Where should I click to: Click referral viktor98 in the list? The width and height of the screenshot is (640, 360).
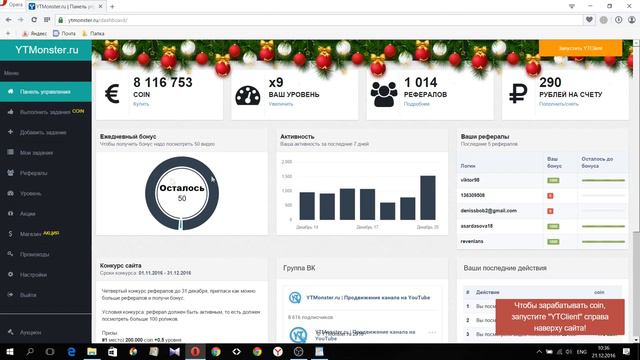click(470, 180)
